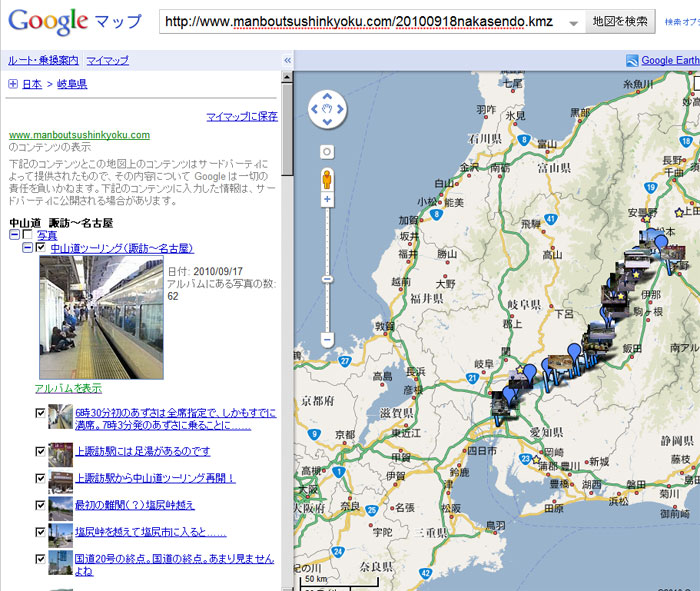This screenshot has height=591, width=700.
Task: Click the zoom in plus button
Action: coord(326,200)
